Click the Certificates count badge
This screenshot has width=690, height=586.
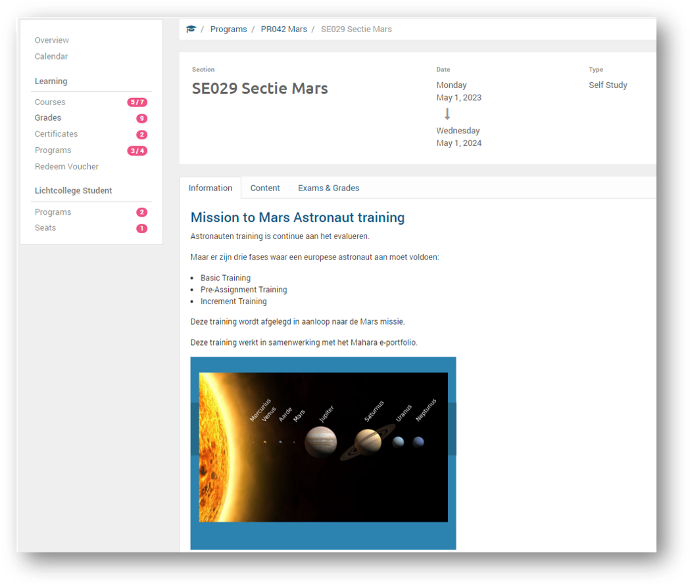click(x=141, y=134)
